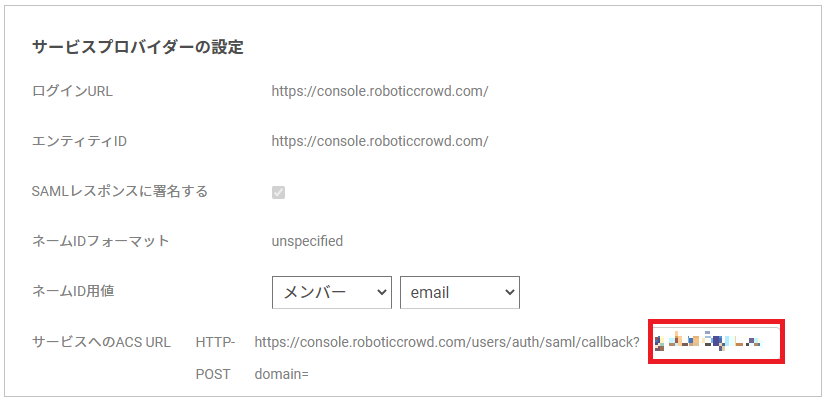The height and width of the screenshot is (402, 825).
Task: Click the エンティティID label
Action: pos(79,142)
